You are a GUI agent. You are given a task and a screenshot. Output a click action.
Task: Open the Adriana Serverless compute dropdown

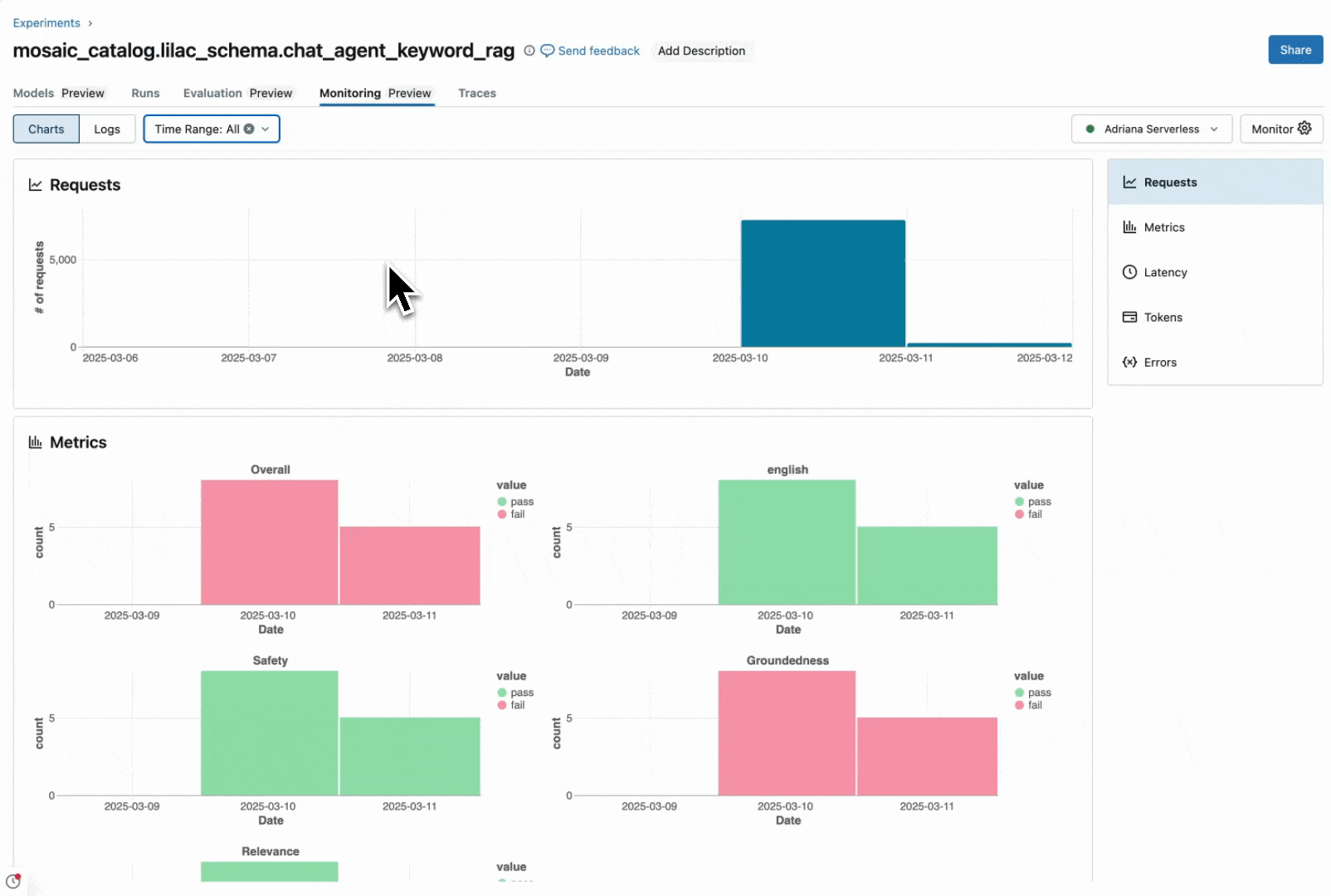point(1152,129)
